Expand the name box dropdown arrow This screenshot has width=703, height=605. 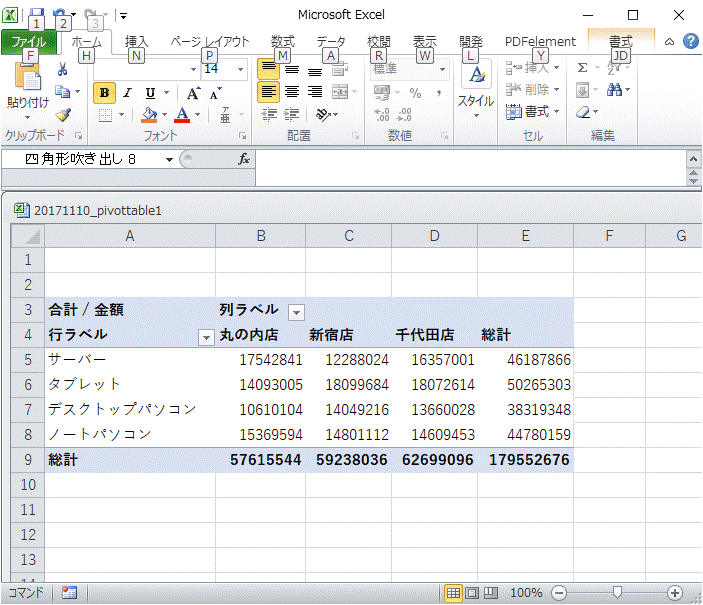(169, 160)
